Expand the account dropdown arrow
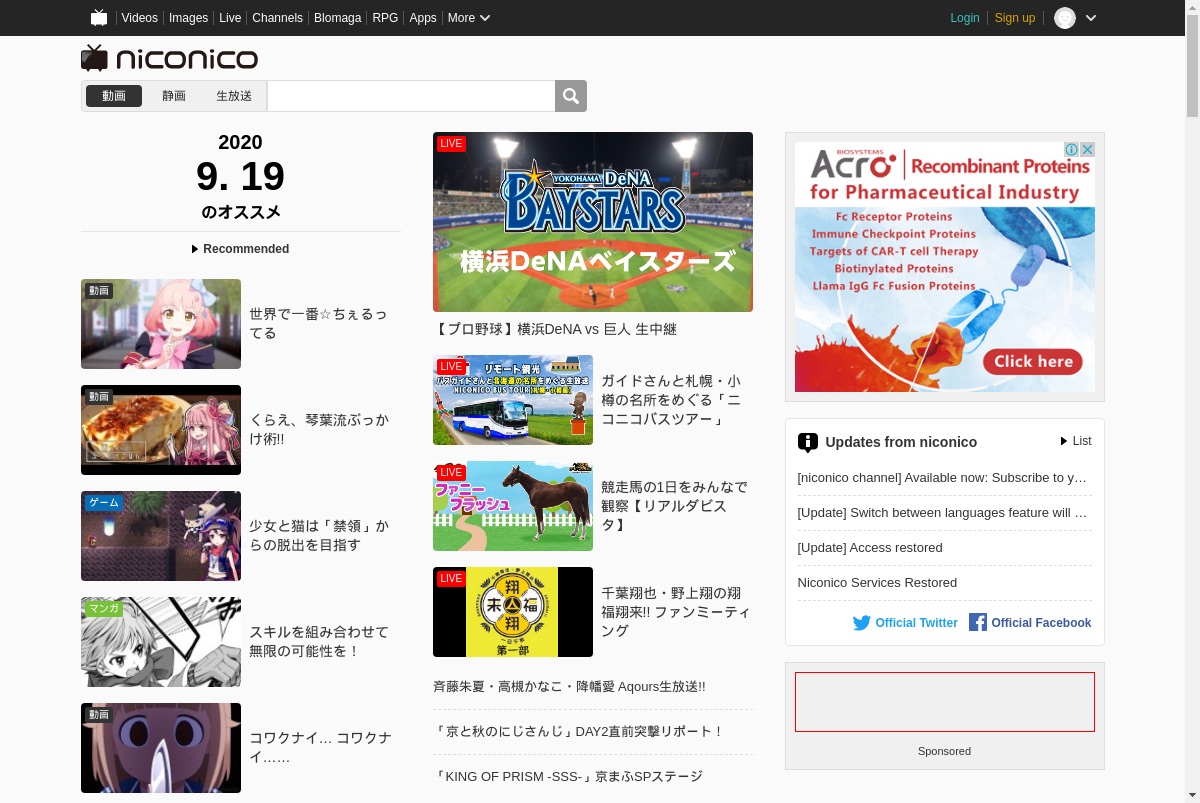 pos(1091,18)
